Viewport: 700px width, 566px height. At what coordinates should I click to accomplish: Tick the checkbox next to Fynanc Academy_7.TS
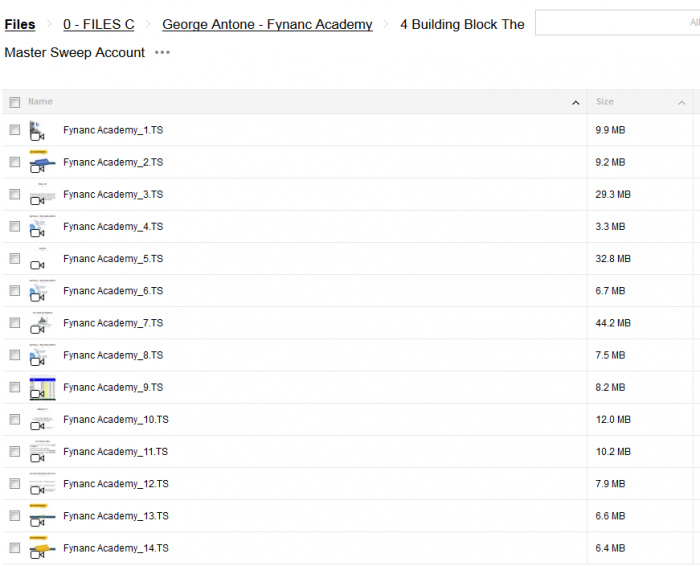tap(15, 323)
